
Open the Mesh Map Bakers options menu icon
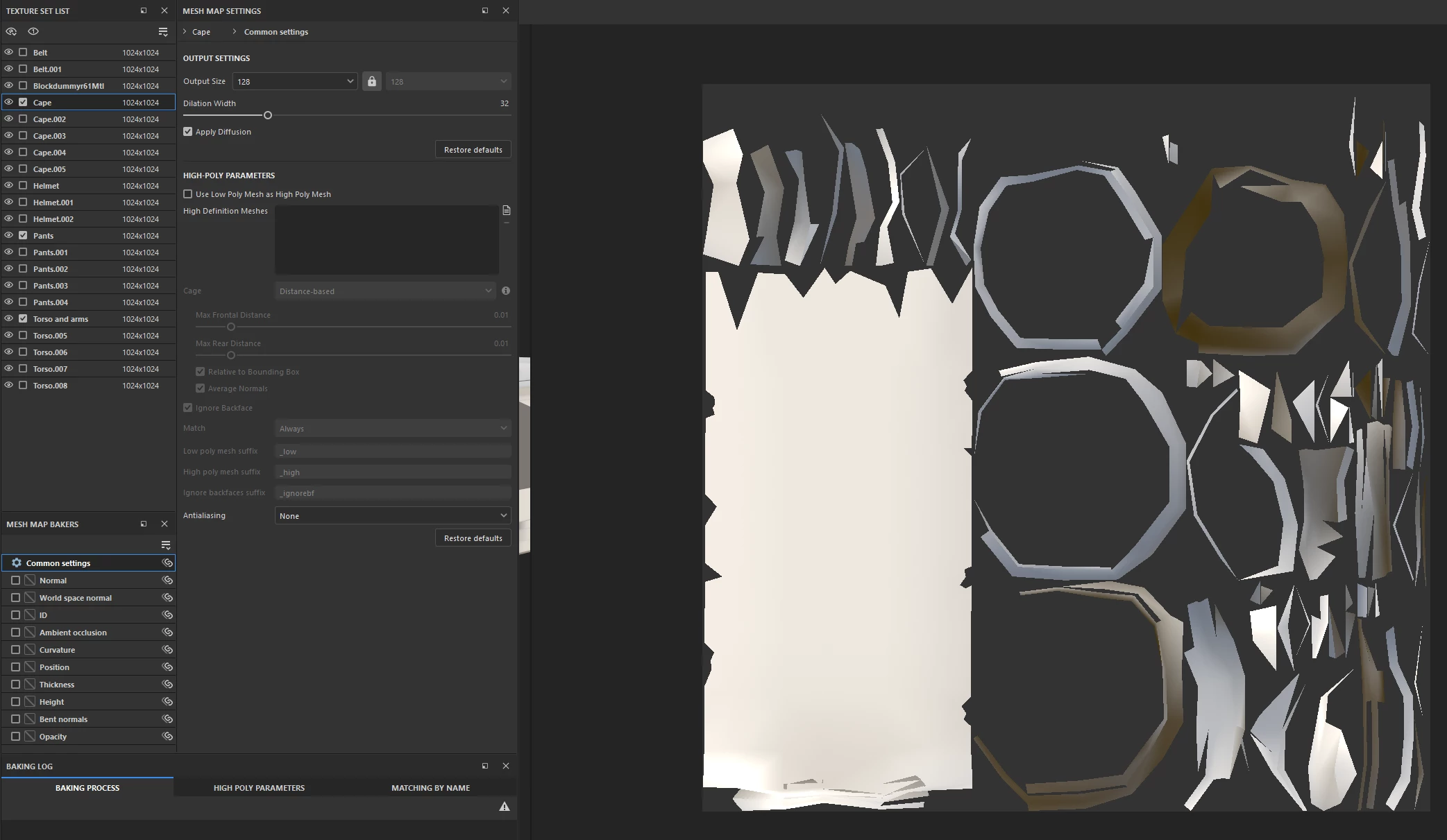165,545
